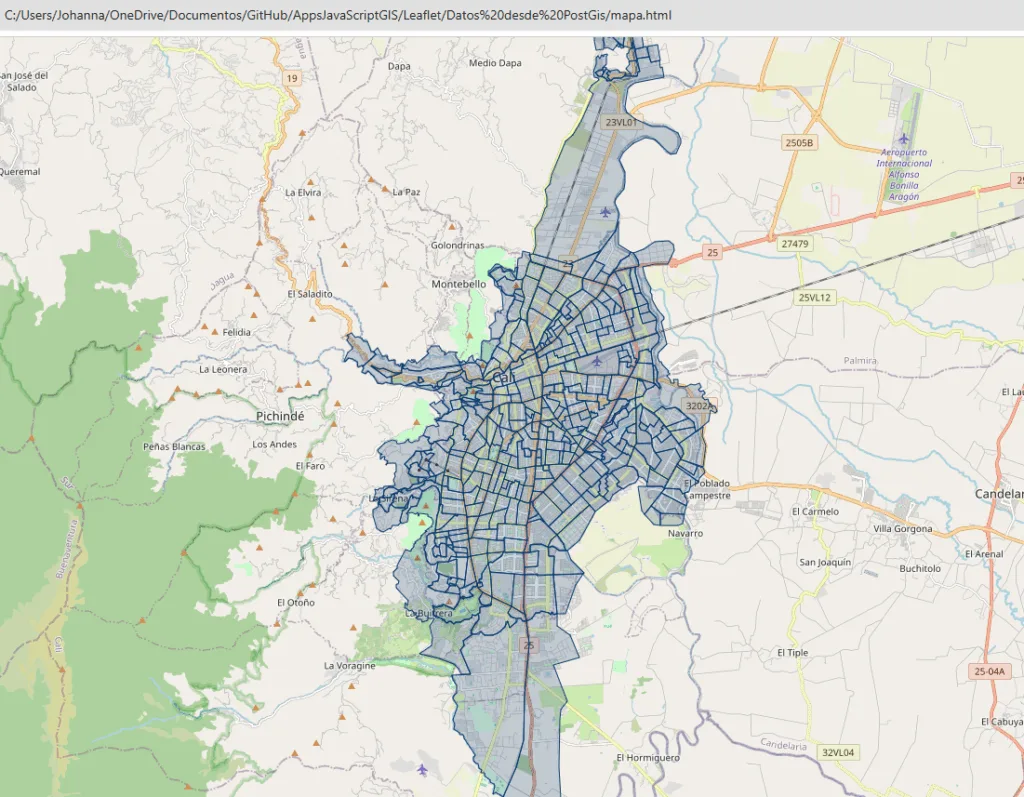
Task: Click the 23VL01 road shield
Action: tap(620, 122)
